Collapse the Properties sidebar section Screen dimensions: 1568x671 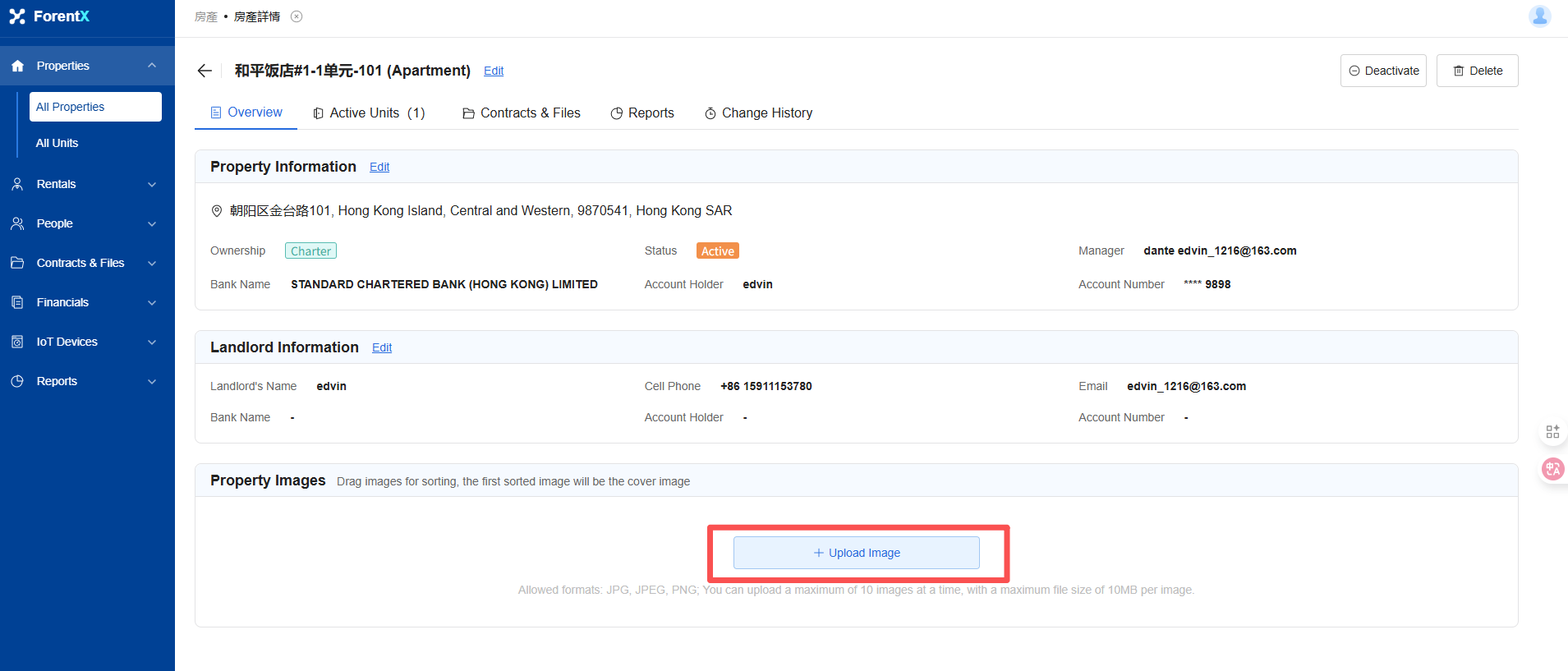click(152, 66)
